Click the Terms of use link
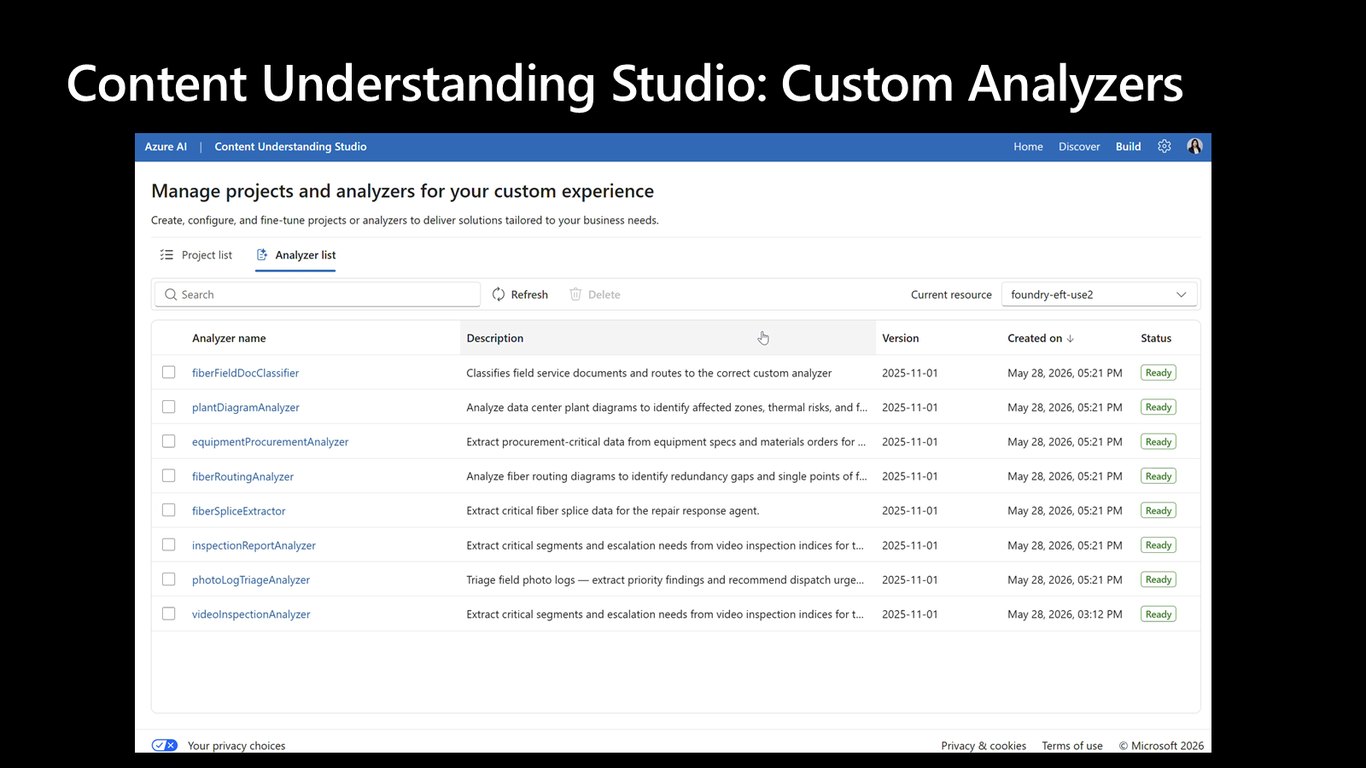This screenshot has width=1366, height=768. [1072, 745]
